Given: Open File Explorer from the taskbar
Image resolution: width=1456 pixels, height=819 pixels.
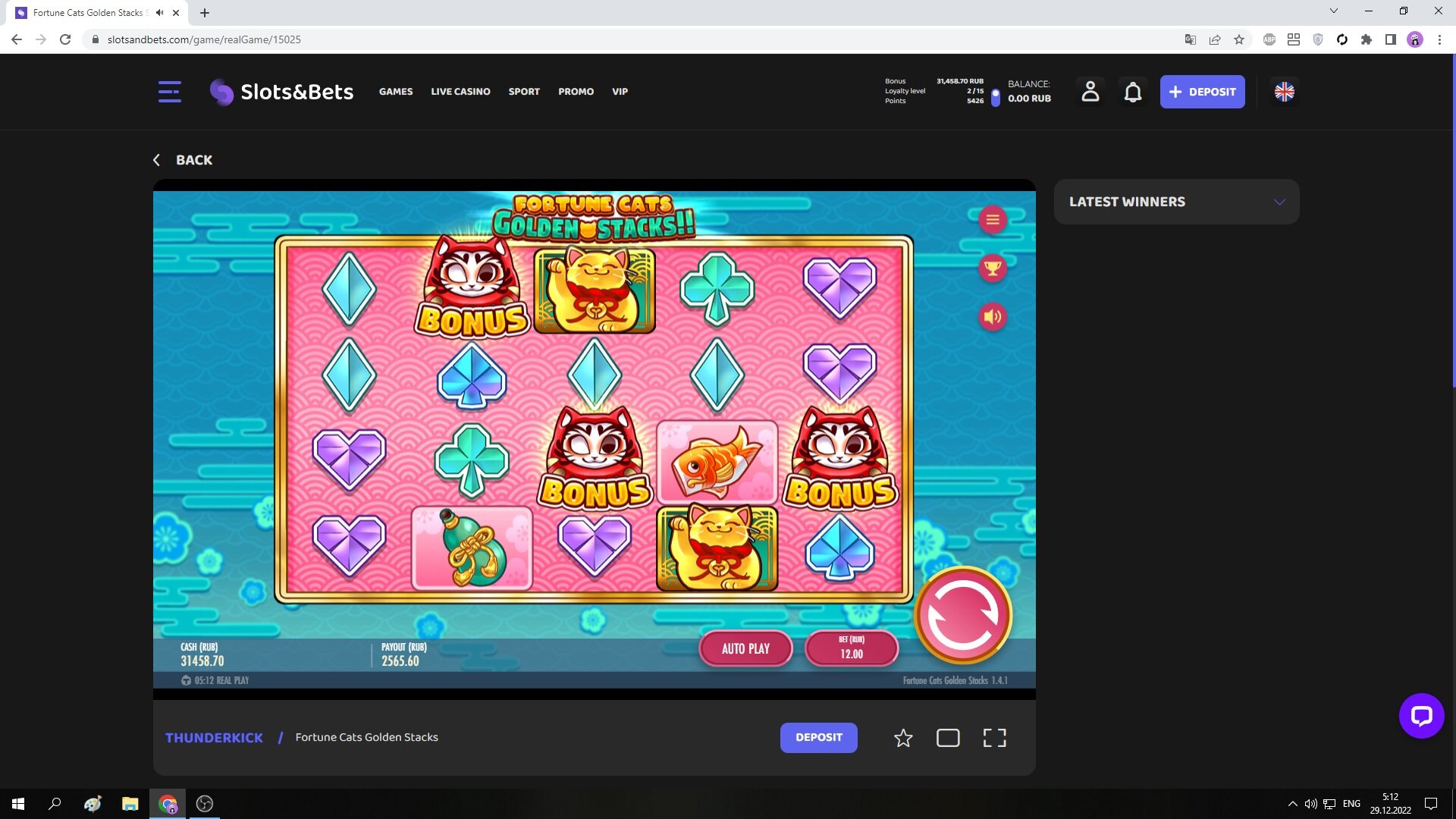Looking at the screenshot, I should coord(130,804).
